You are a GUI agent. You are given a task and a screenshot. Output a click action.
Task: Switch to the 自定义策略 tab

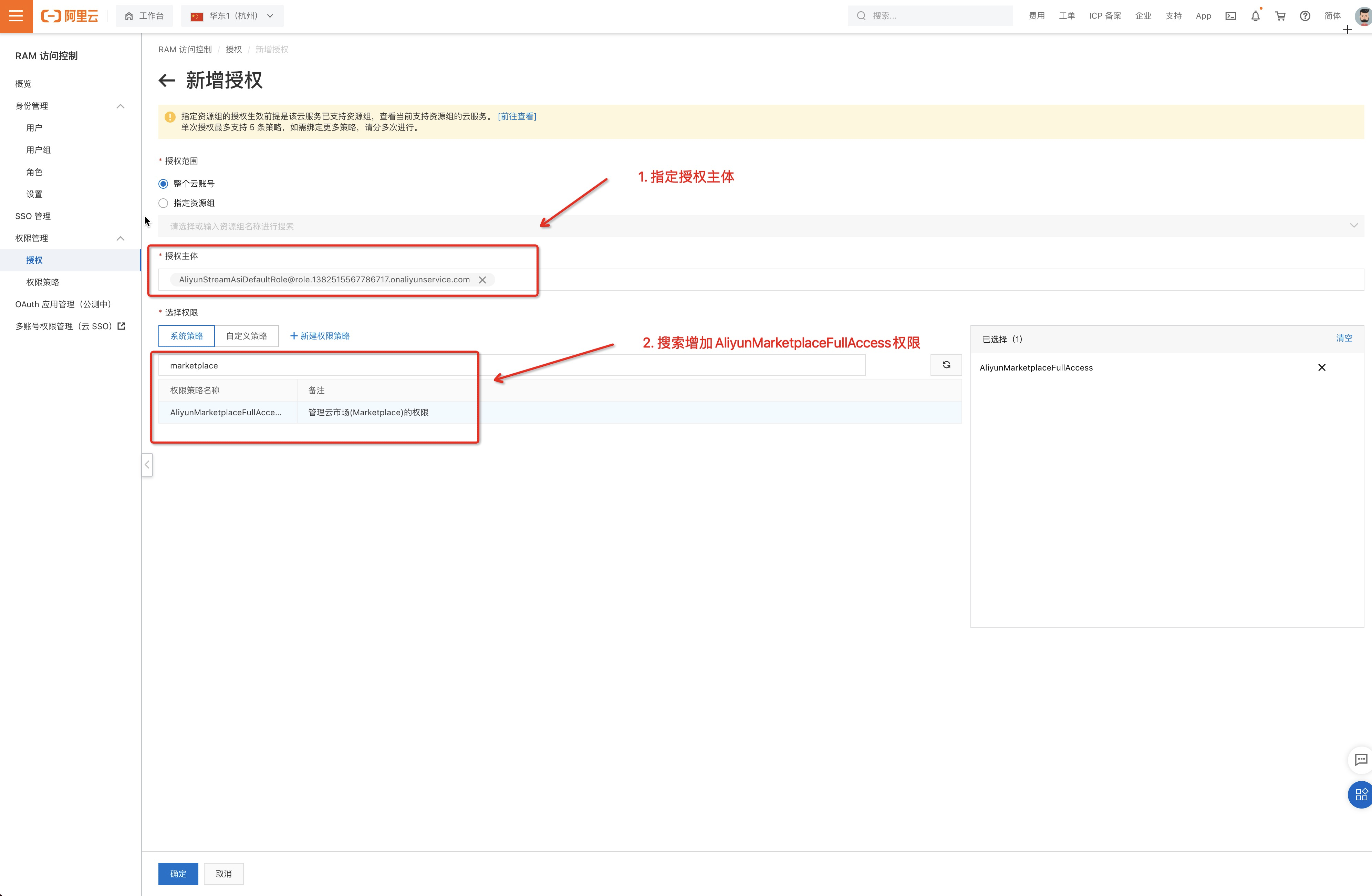pyautogui.click(x=246, y=336)
